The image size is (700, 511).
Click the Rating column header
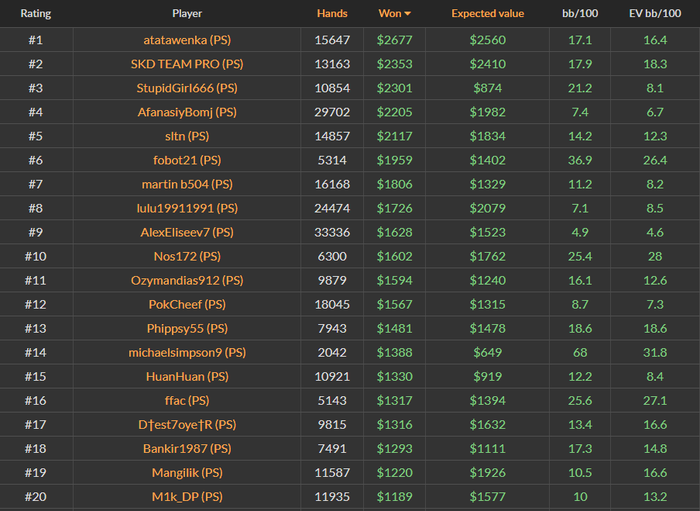pyautogui.click(x=36, y=14)
